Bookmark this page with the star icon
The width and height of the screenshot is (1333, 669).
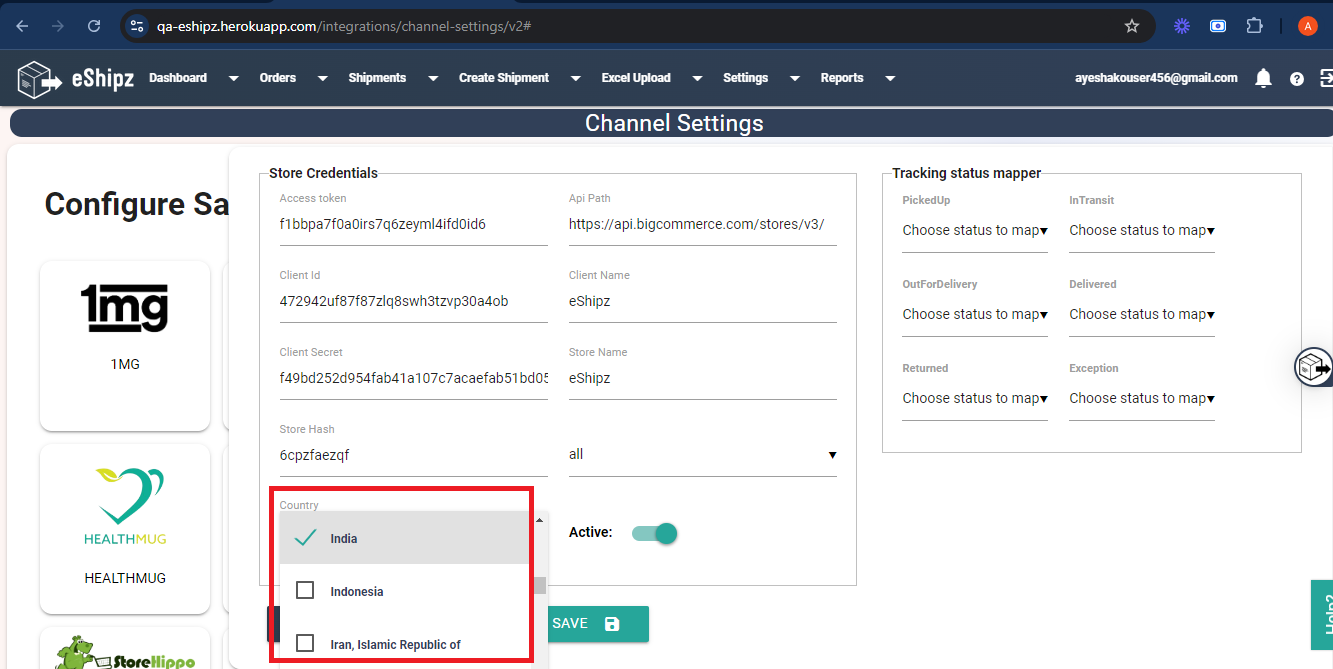(1132, 26)
